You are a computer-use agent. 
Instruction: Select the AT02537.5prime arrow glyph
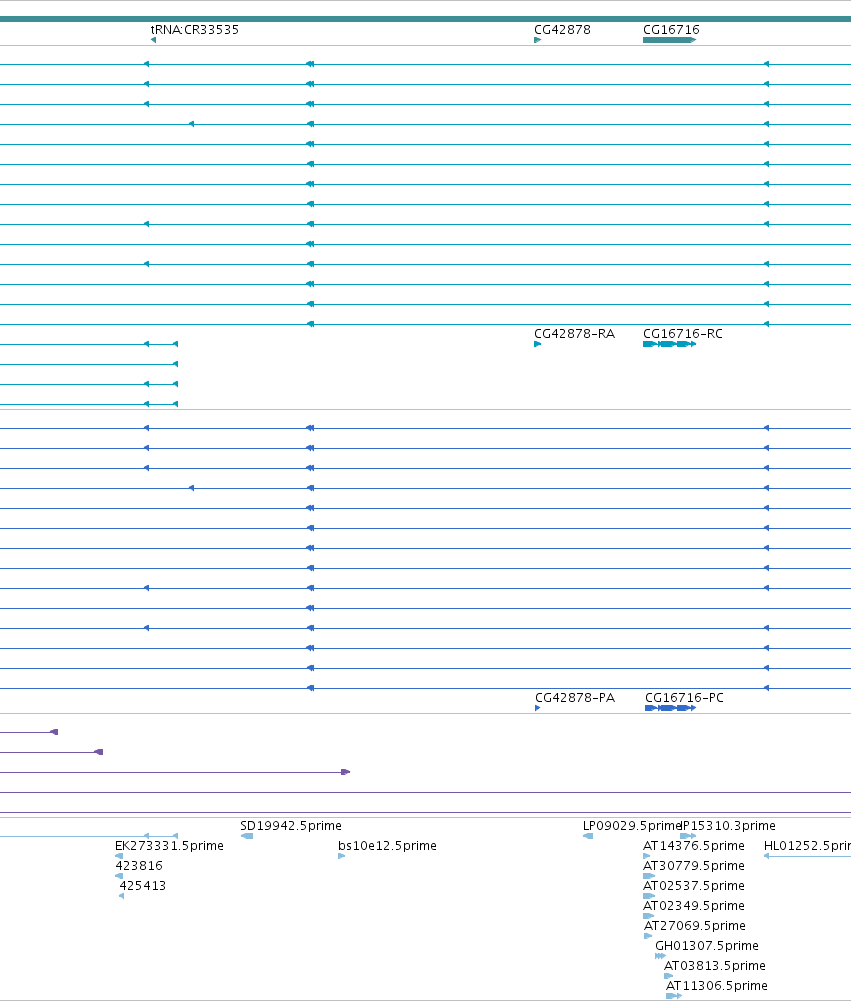point(649,896)
